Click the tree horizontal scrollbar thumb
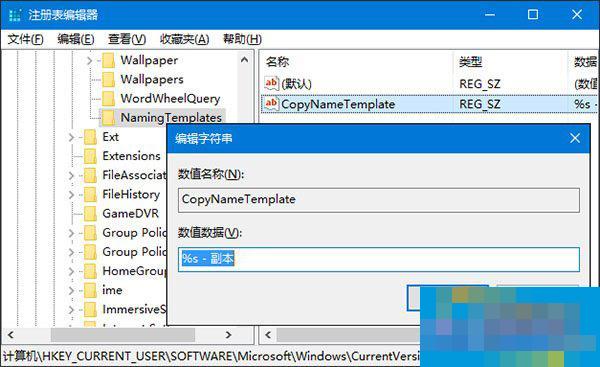Screen dimensions: 600x367 (x=123, y=335)
